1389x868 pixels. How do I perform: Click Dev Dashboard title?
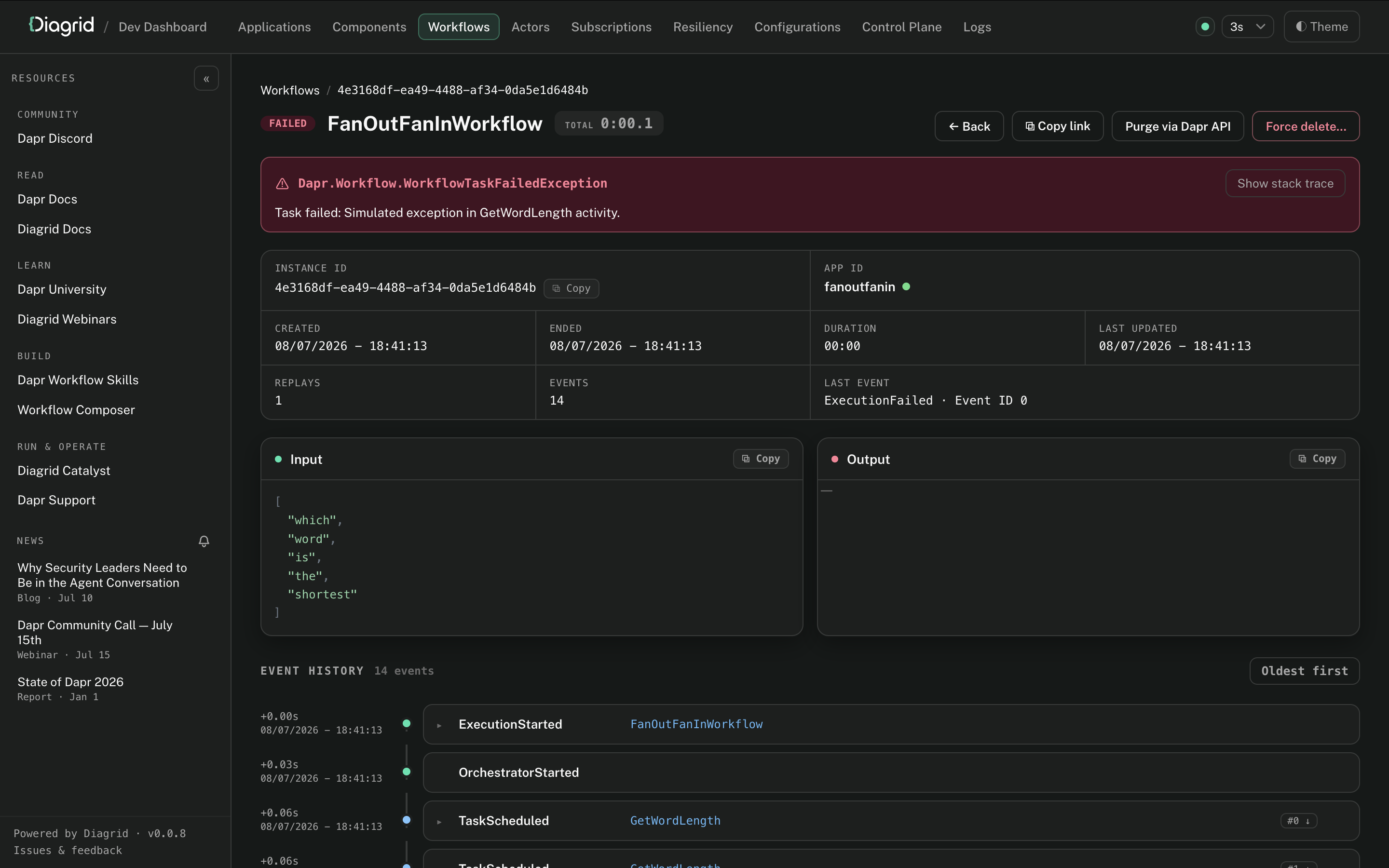pos(163,27)
